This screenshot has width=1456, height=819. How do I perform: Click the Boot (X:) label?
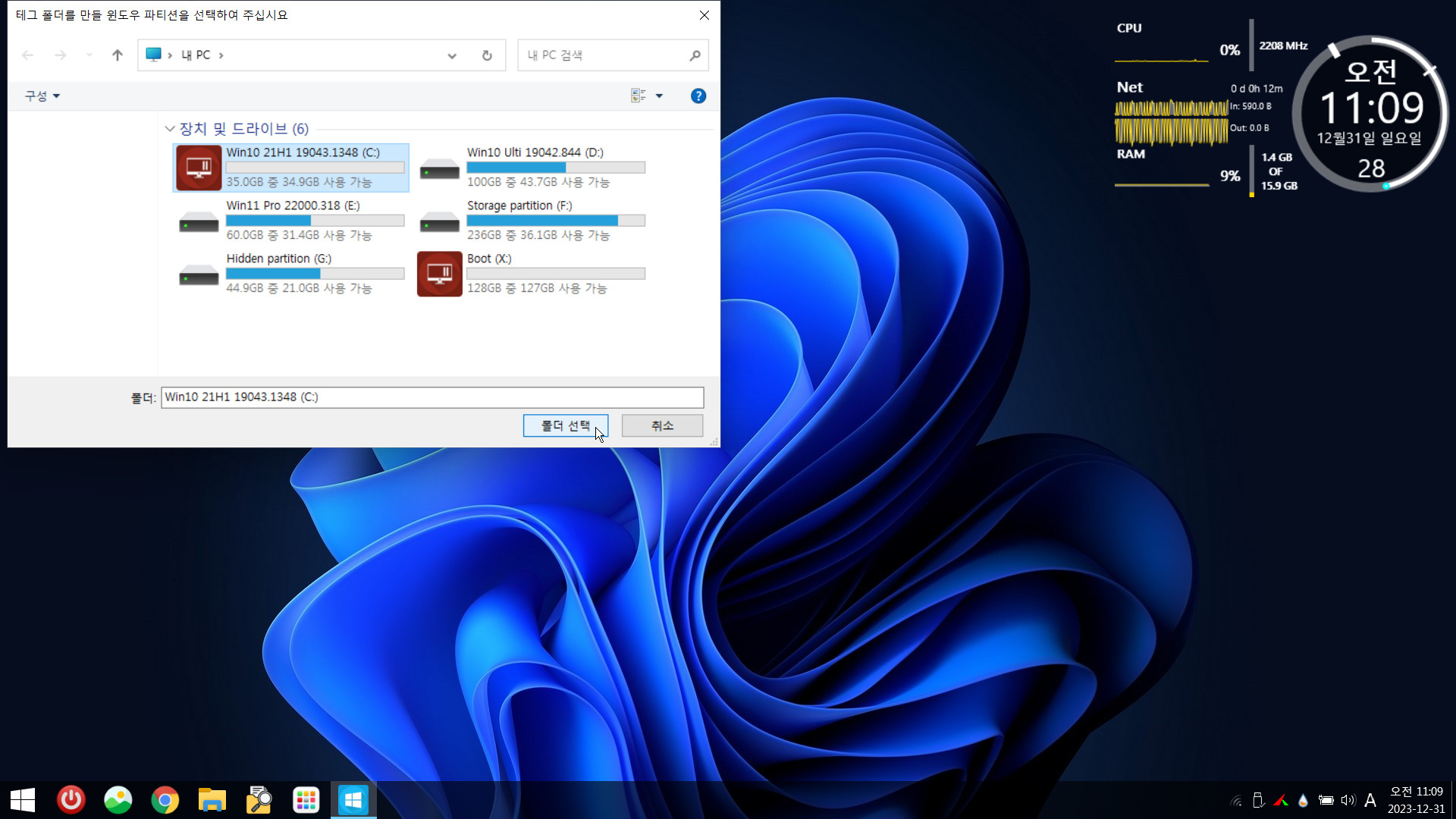point(489,259)
